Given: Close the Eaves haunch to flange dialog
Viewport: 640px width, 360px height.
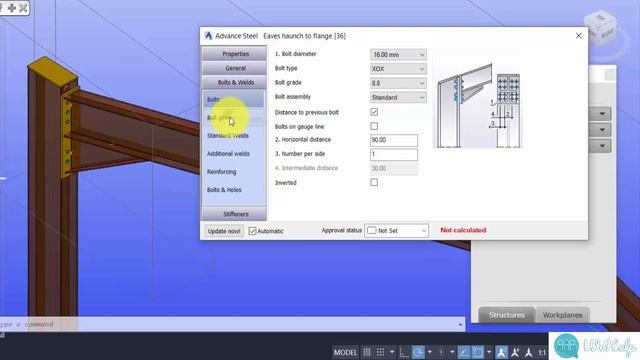Looking at the screenshot, I should click(x=578, y=36).
